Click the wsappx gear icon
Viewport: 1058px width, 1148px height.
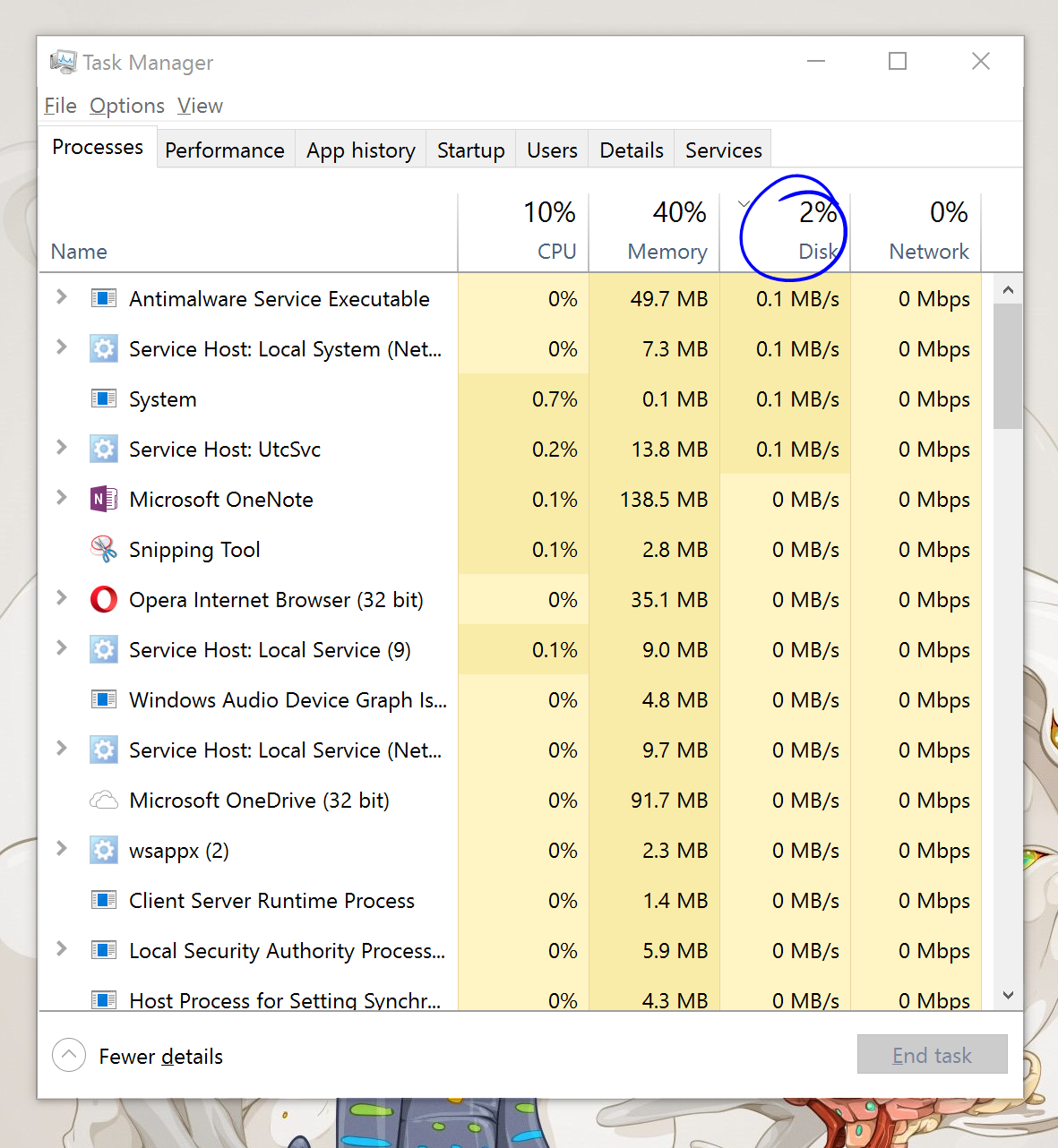coord(104,850)
